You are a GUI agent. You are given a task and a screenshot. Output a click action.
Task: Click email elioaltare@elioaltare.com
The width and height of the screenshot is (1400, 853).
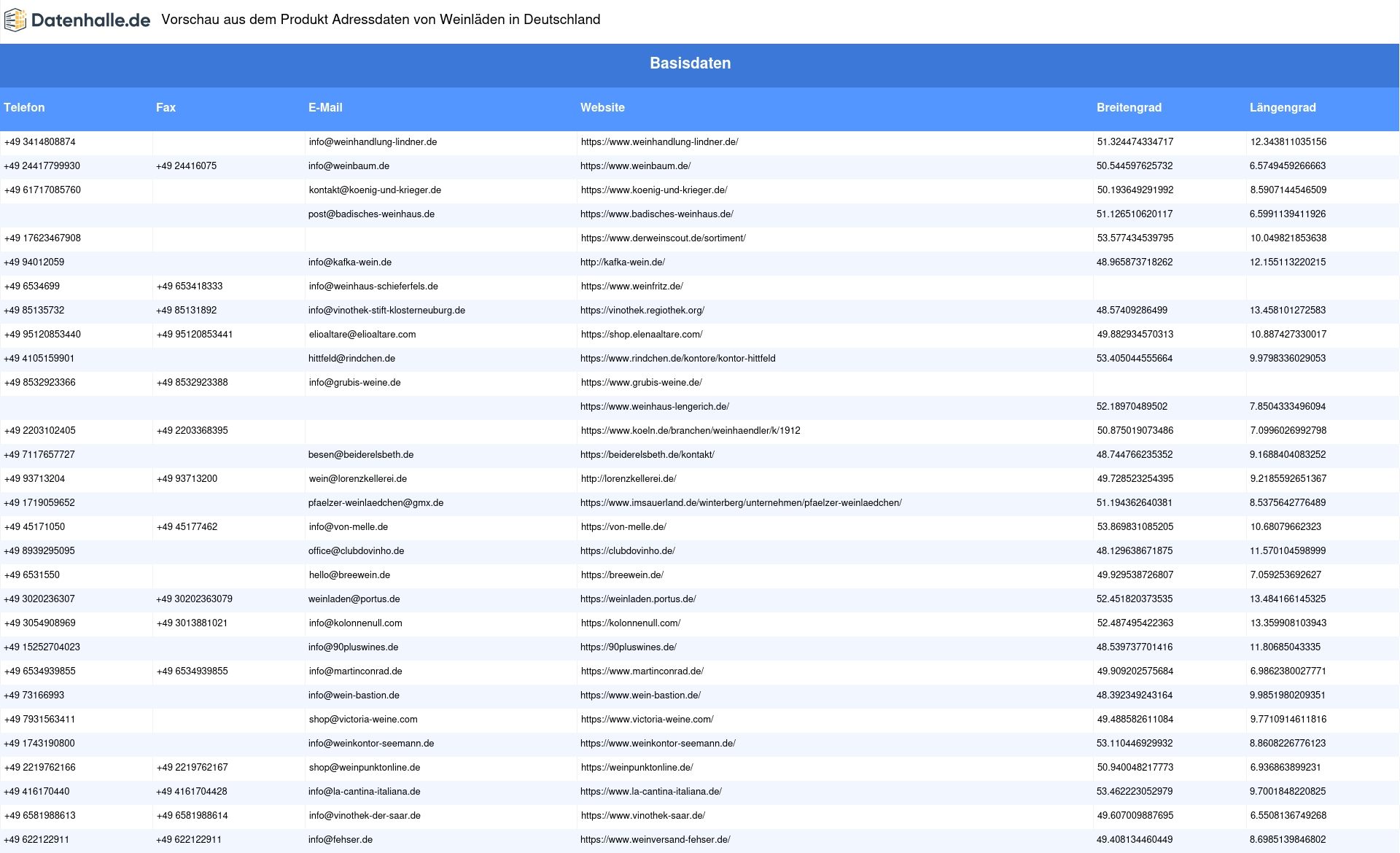(x=362, y=335)
